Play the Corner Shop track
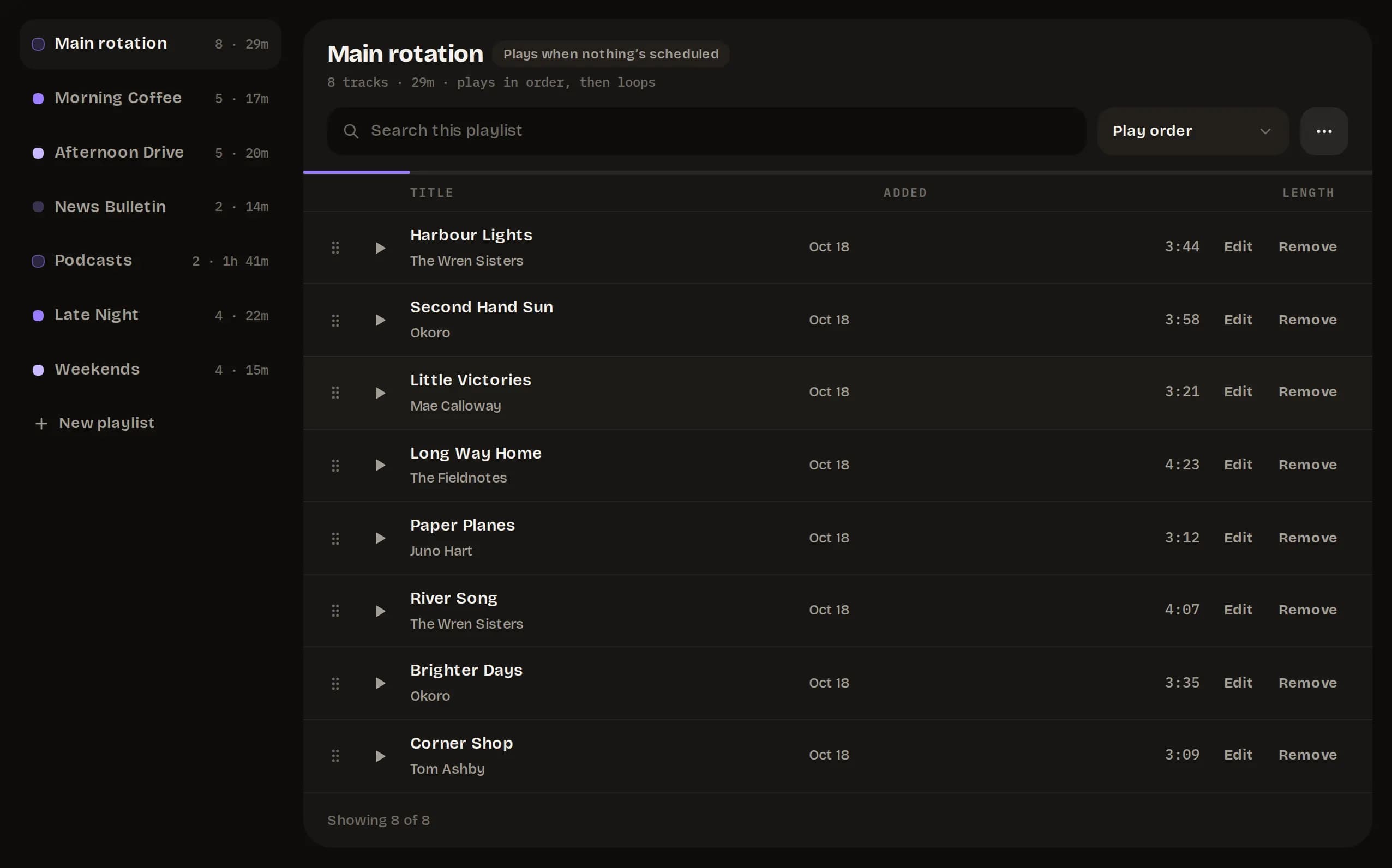 [380, 756]
